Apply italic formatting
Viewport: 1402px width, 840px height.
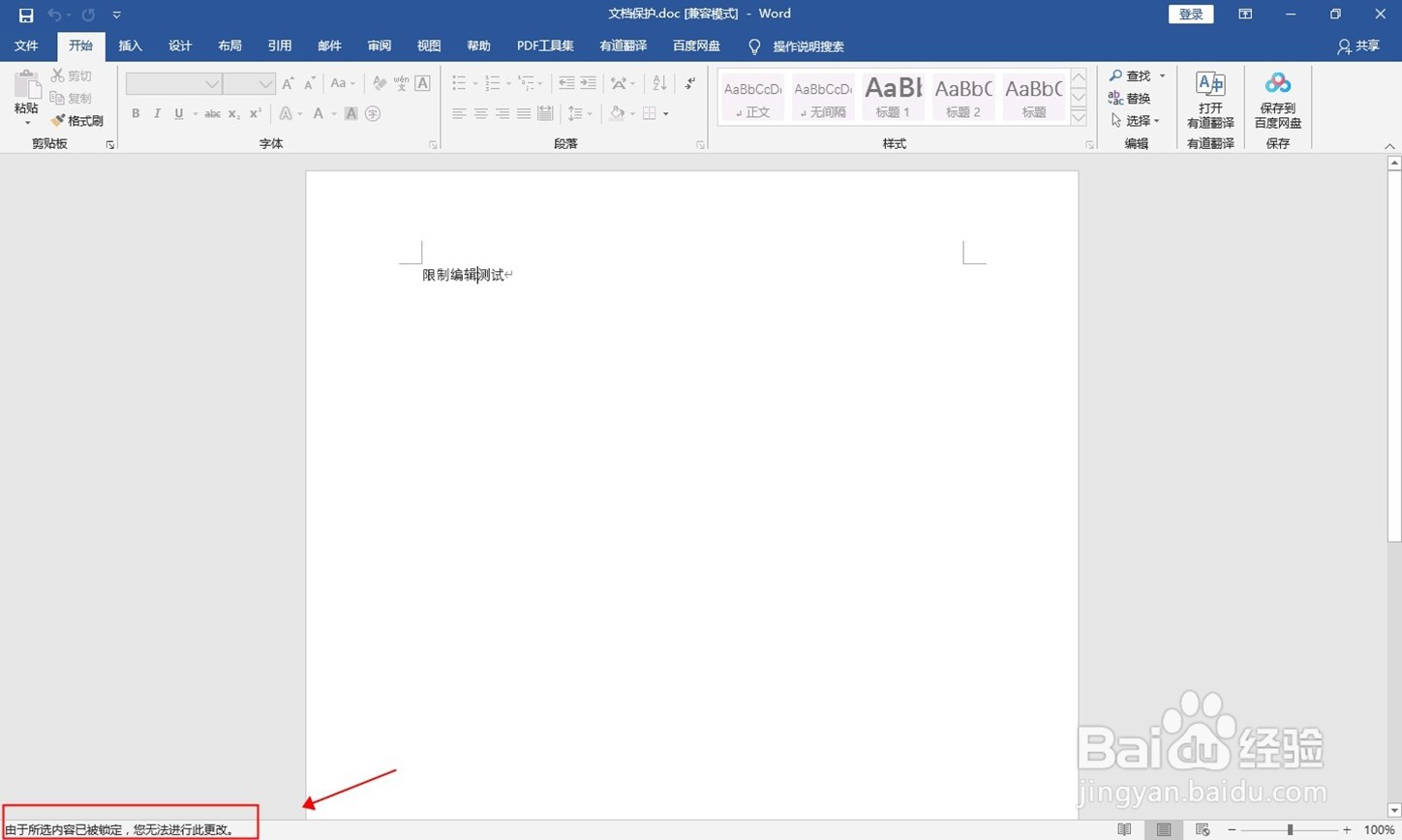coord(157,113)
